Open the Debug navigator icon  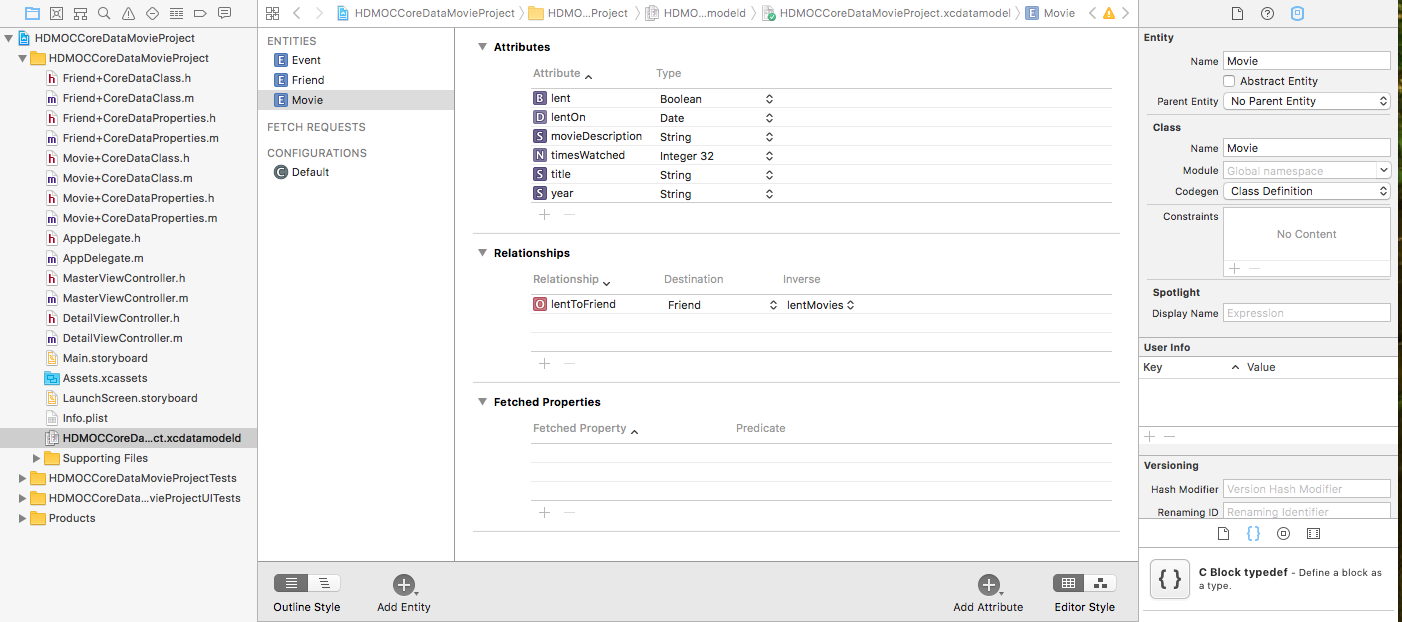(x=176, y=13)
